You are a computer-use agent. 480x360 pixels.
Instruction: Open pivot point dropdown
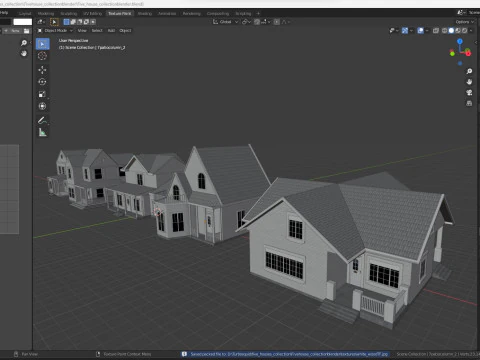point(246,22)
